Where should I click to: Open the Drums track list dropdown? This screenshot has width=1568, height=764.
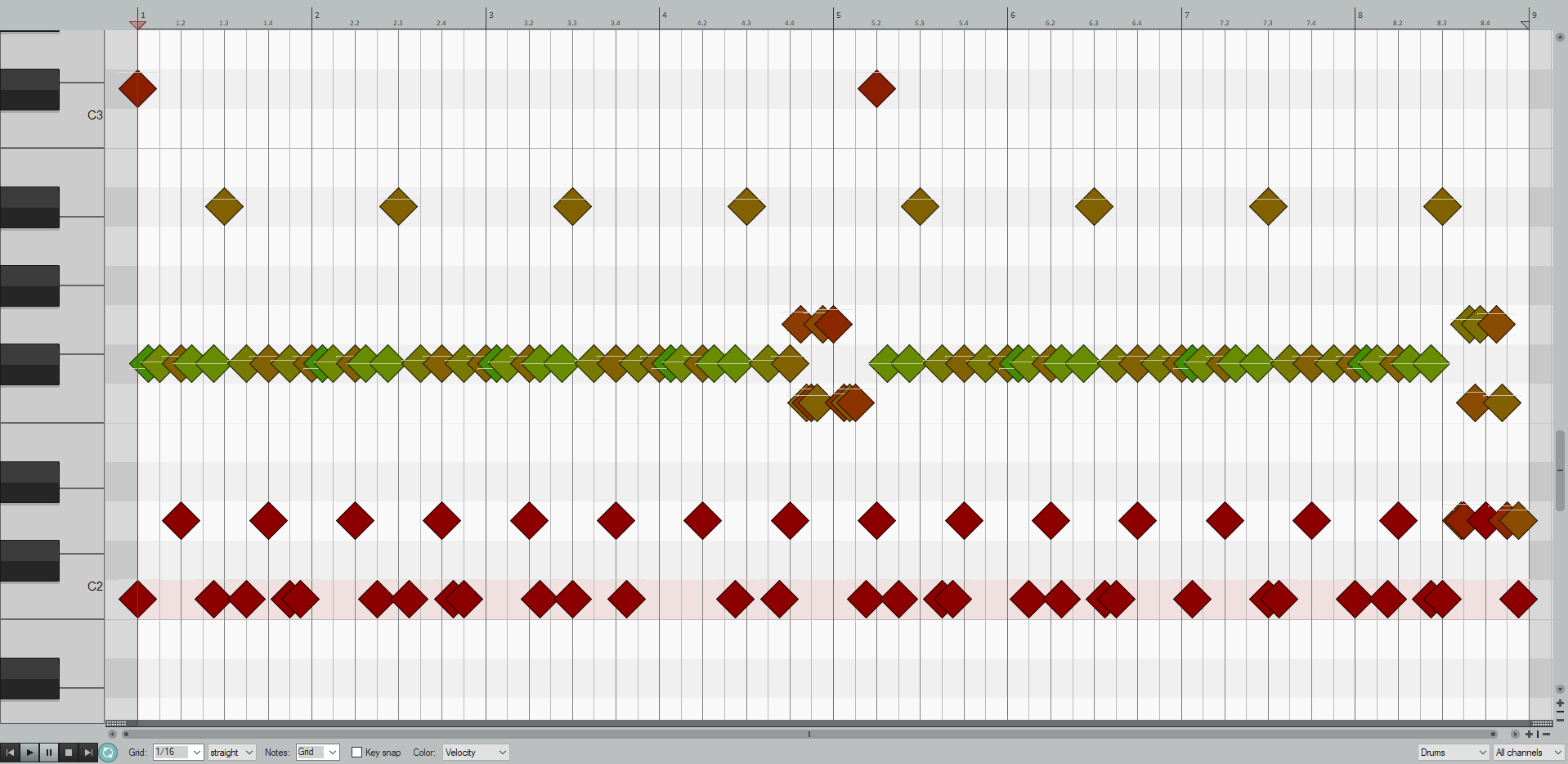point(1453,753)
